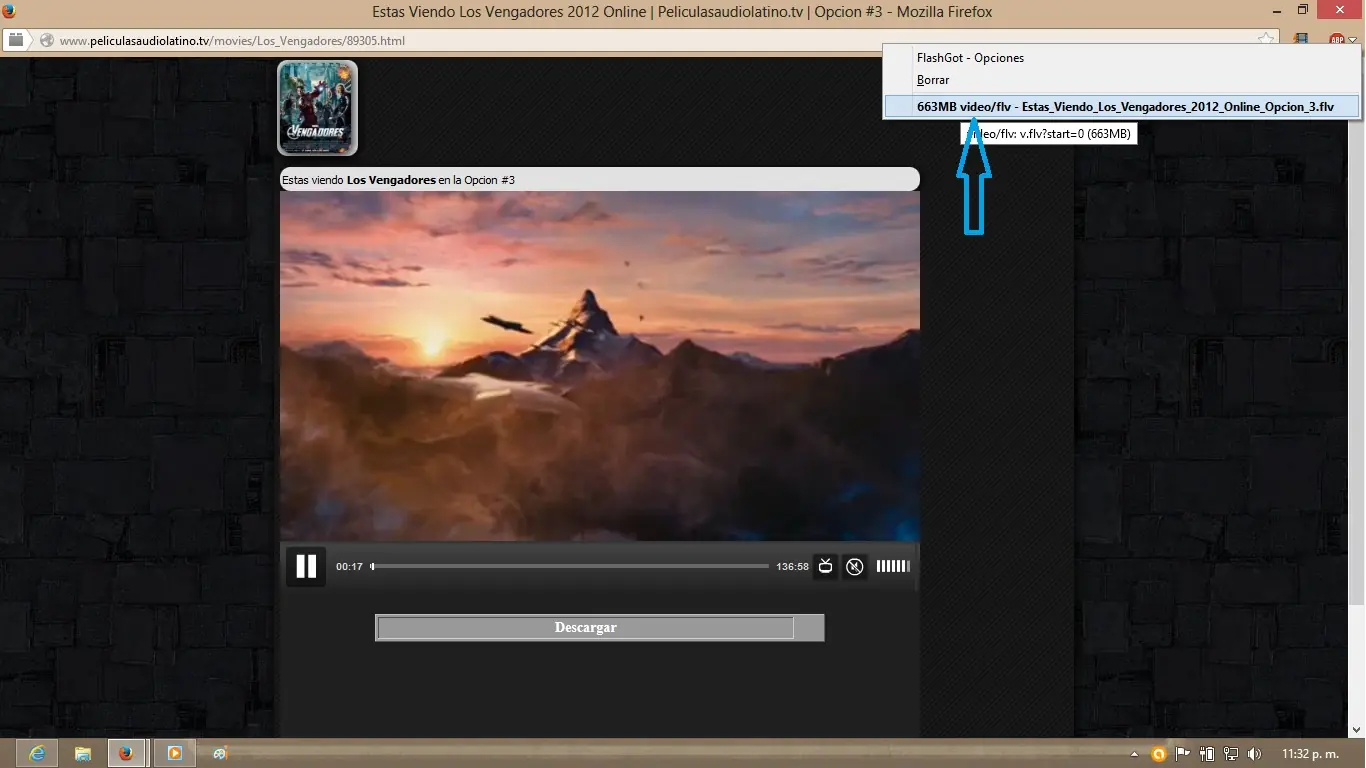Image resolution: width=1366 pixels, height=768 pixels.
Task: Open the tab groups icon left of URL
Action: pos(16,40)
